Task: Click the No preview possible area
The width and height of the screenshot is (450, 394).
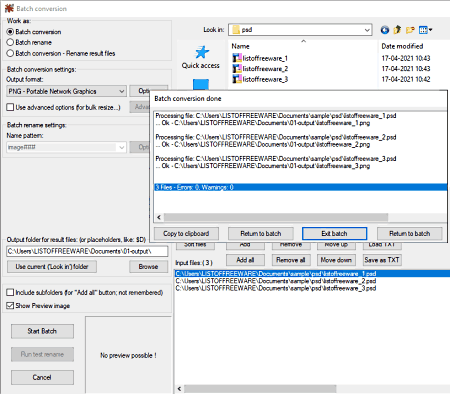Action: pos(128,355)
